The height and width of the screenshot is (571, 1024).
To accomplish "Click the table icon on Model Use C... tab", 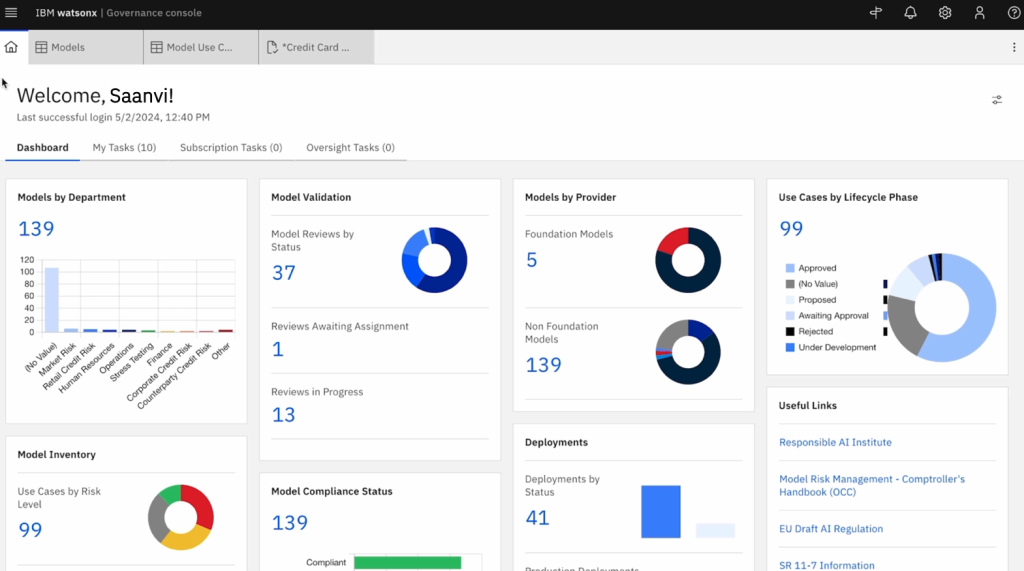I will [157, 47].
